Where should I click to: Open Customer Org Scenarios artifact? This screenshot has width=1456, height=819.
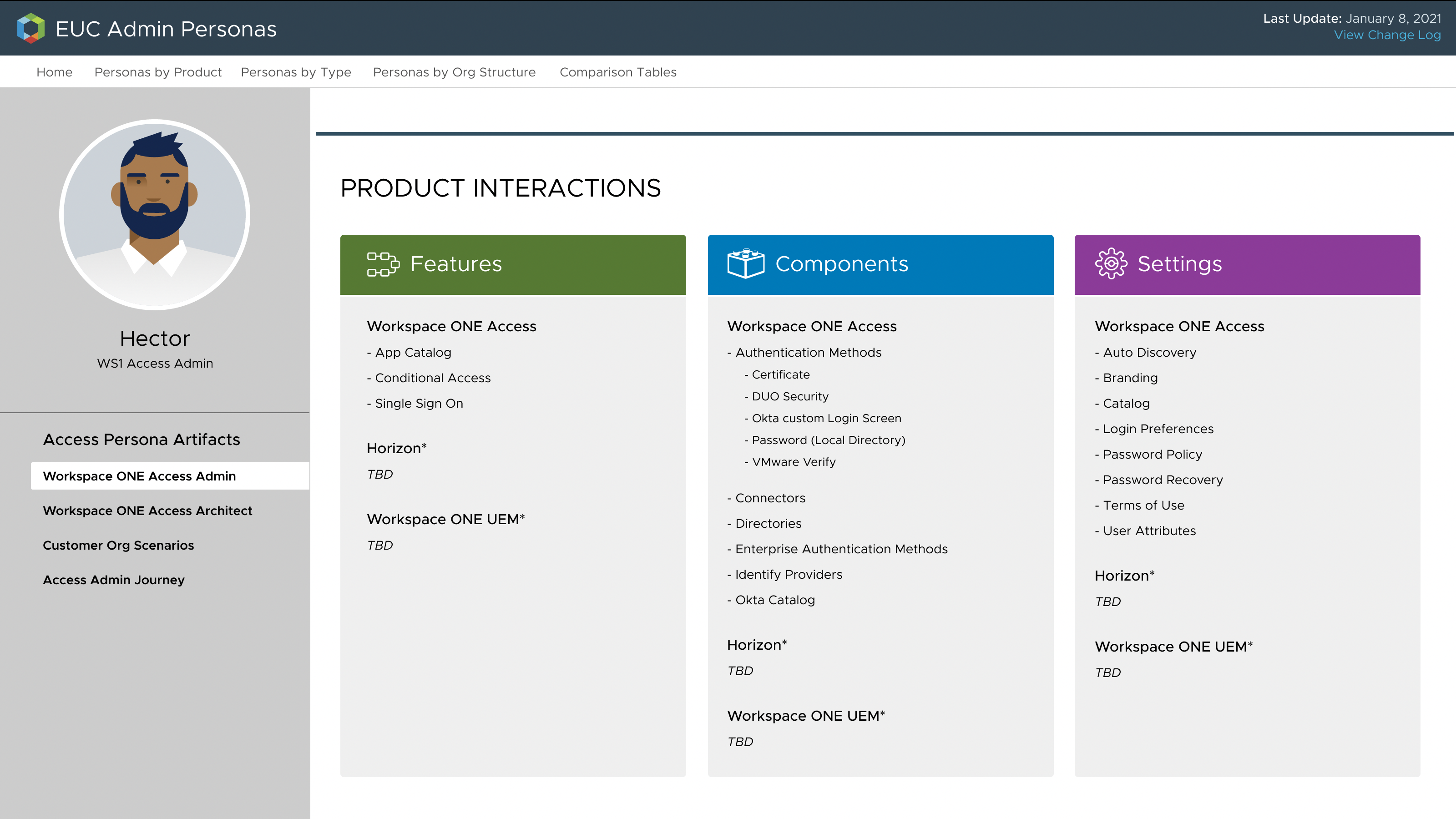(x=118, y=546)
